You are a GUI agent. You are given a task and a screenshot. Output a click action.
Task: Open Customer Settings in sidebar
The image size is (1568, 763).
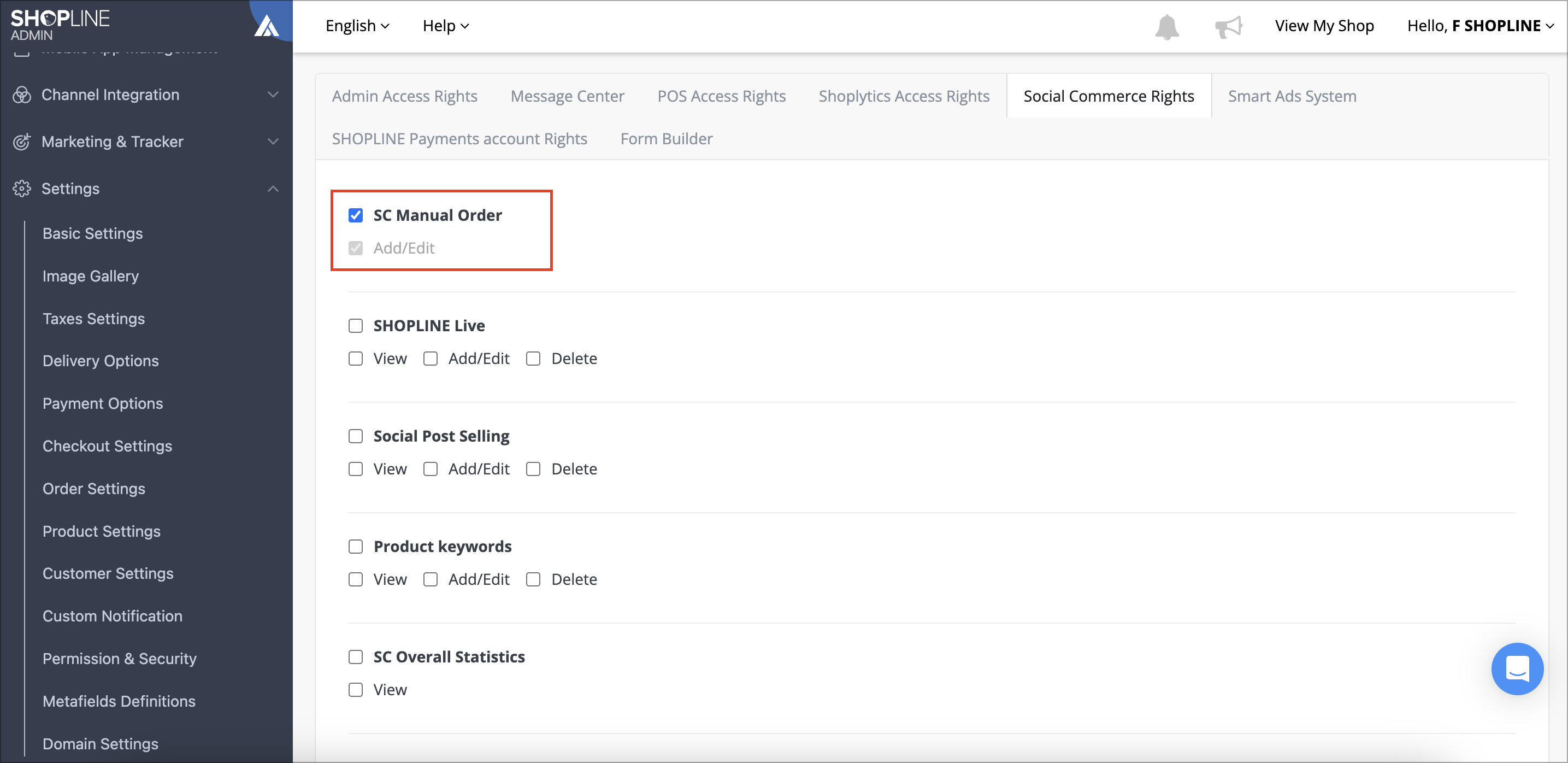pyautogui.click(x=108, y=573)
